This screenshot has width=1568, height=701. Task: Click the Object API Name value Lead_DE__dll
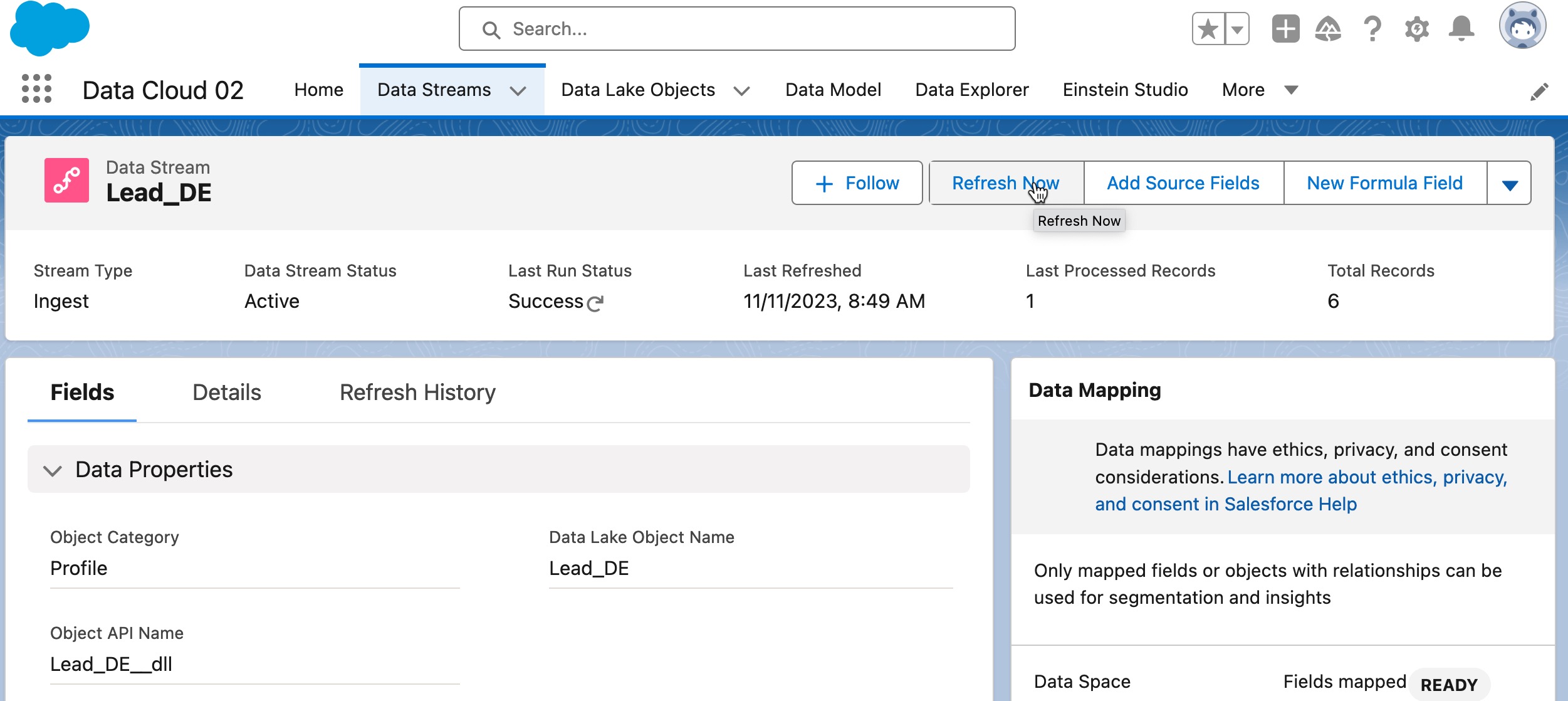(x=112, y=665)
